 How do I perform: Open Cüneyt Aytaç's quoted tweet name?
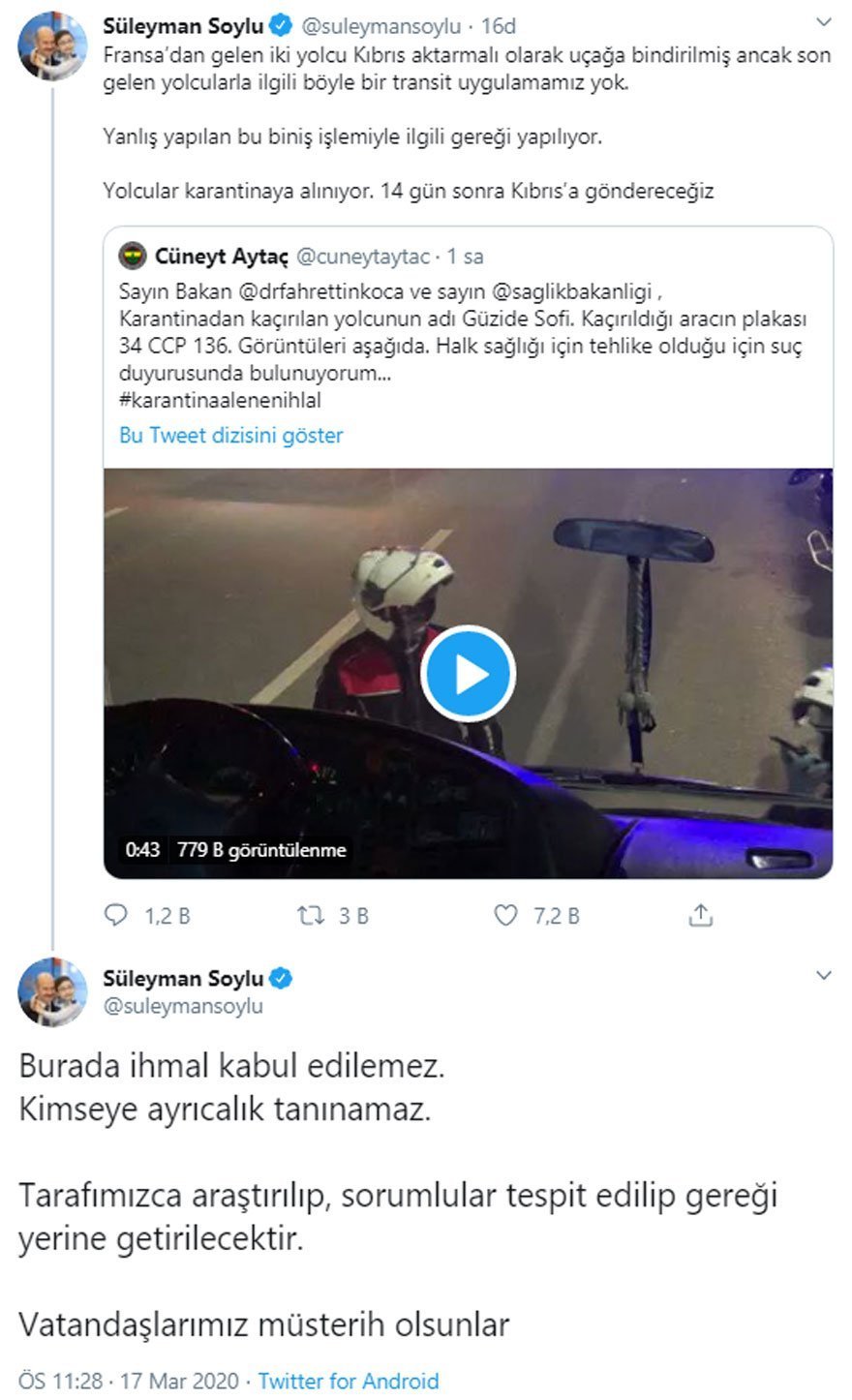click(x=222, y=257)
